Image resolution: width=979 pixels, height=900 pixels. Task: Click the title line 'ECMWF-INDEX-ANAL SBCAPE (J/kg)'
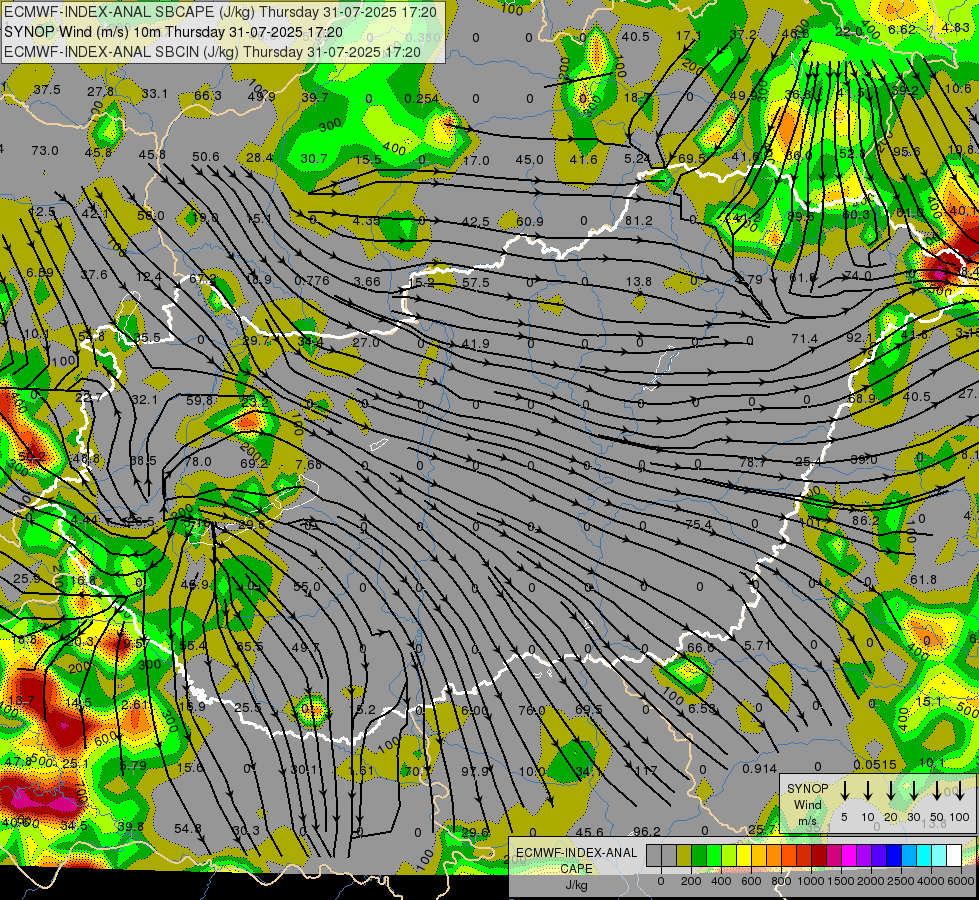(220, 12)
